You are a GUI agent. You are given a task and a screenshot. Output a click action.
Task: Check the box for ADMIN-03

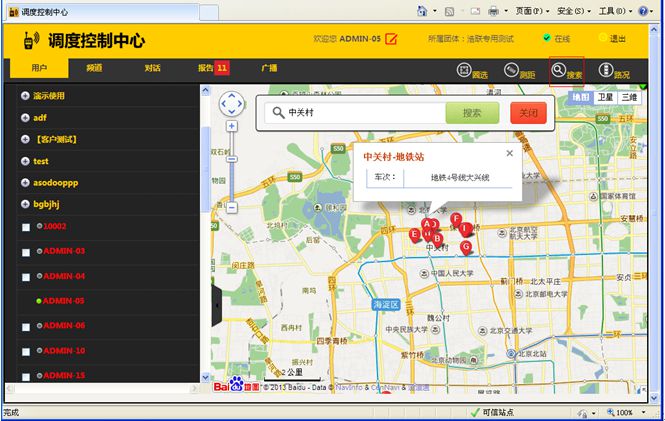pyautogui.click(x=26, y=252)
